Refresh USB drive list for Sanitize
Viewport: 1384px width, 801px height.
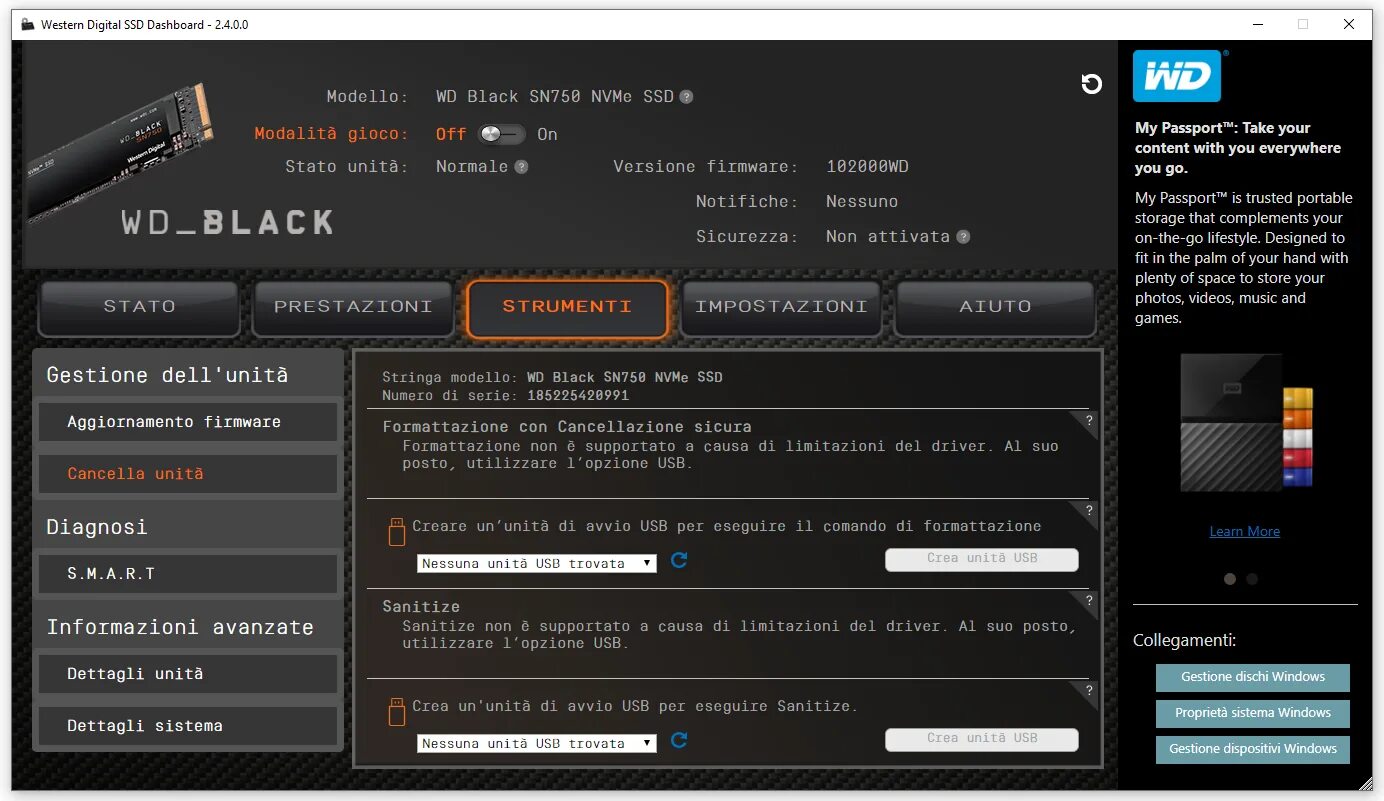pyautogui.click(x=679, y=740)
